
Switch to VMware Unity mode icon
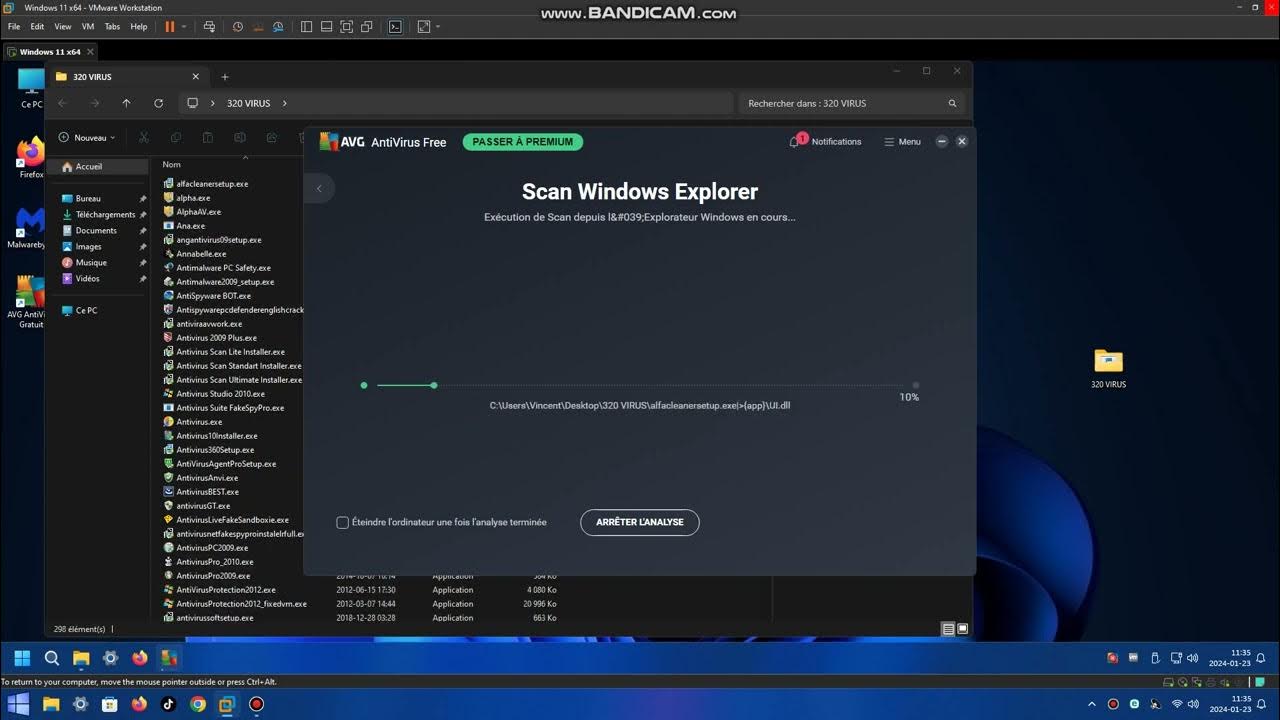point(367,27)
